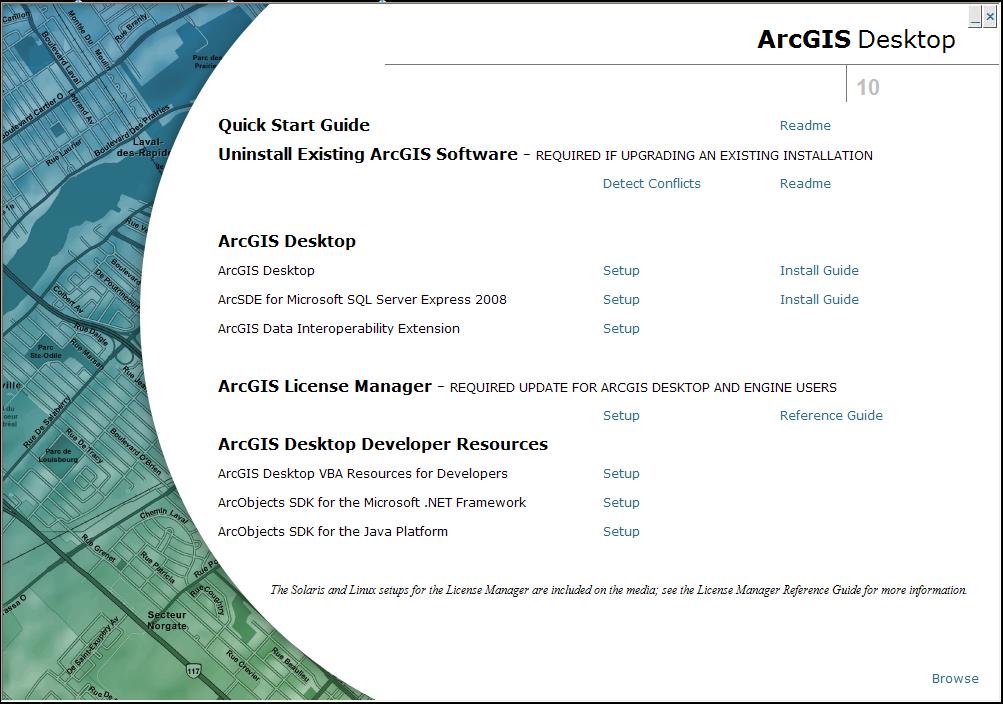Run Detect Conflicts for existing ArcGIS software
This screenshot has height=704, width=1003.
click(651, 183)
